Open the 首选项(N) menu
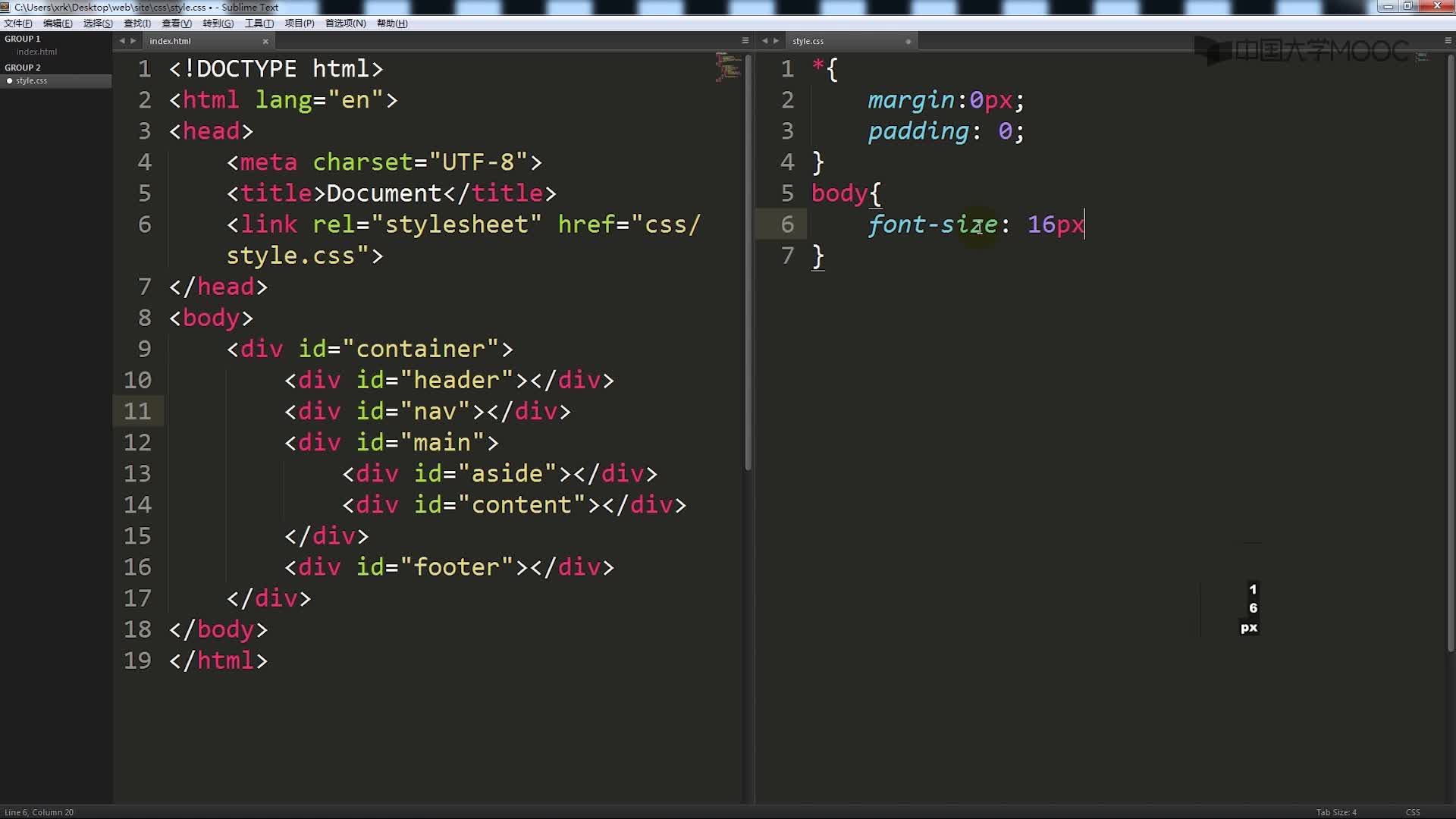This screenshot has width=1456, height=819. click(345, 24)
